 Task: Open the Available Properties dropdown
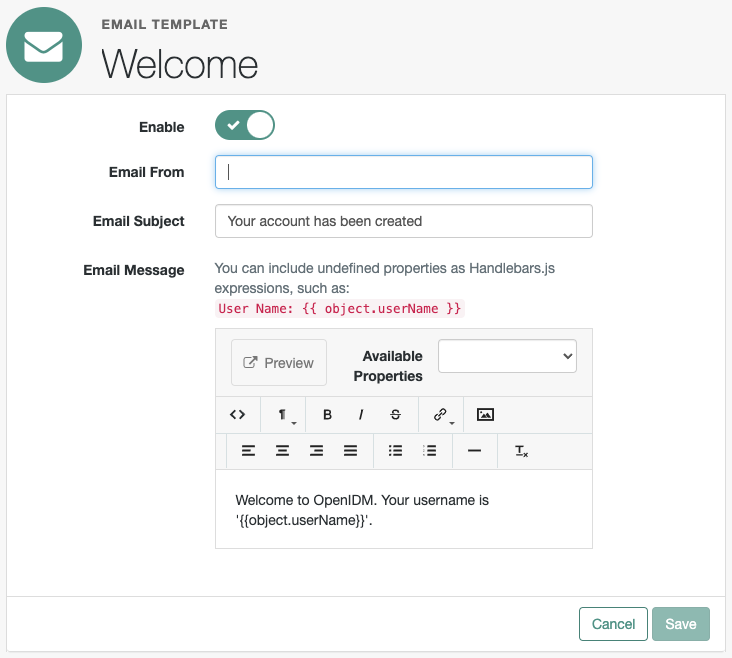click(x=507, y=356)
